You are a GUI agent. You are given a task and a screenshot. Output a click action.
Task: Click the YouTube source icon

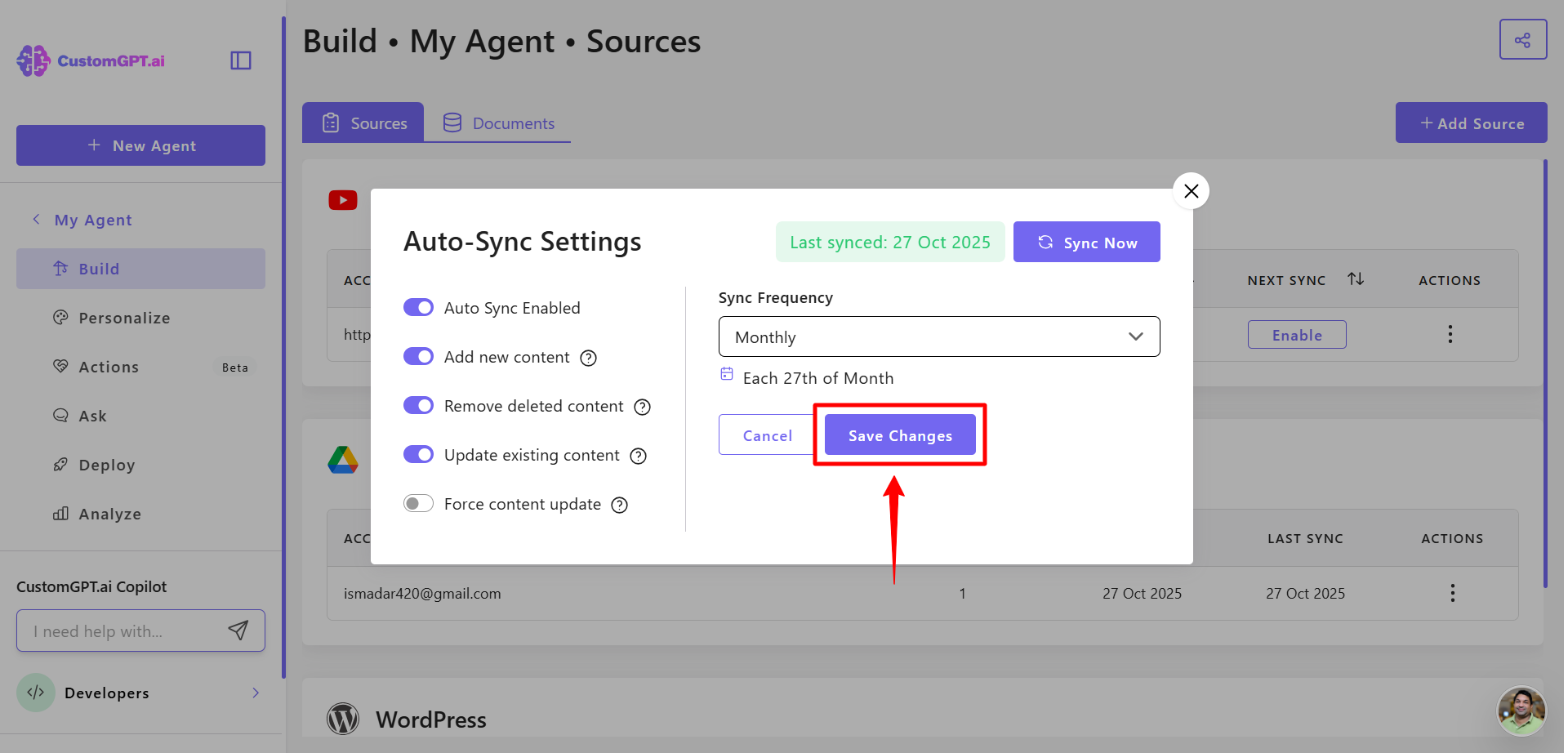pyautogui.click(x=343, y=200)
